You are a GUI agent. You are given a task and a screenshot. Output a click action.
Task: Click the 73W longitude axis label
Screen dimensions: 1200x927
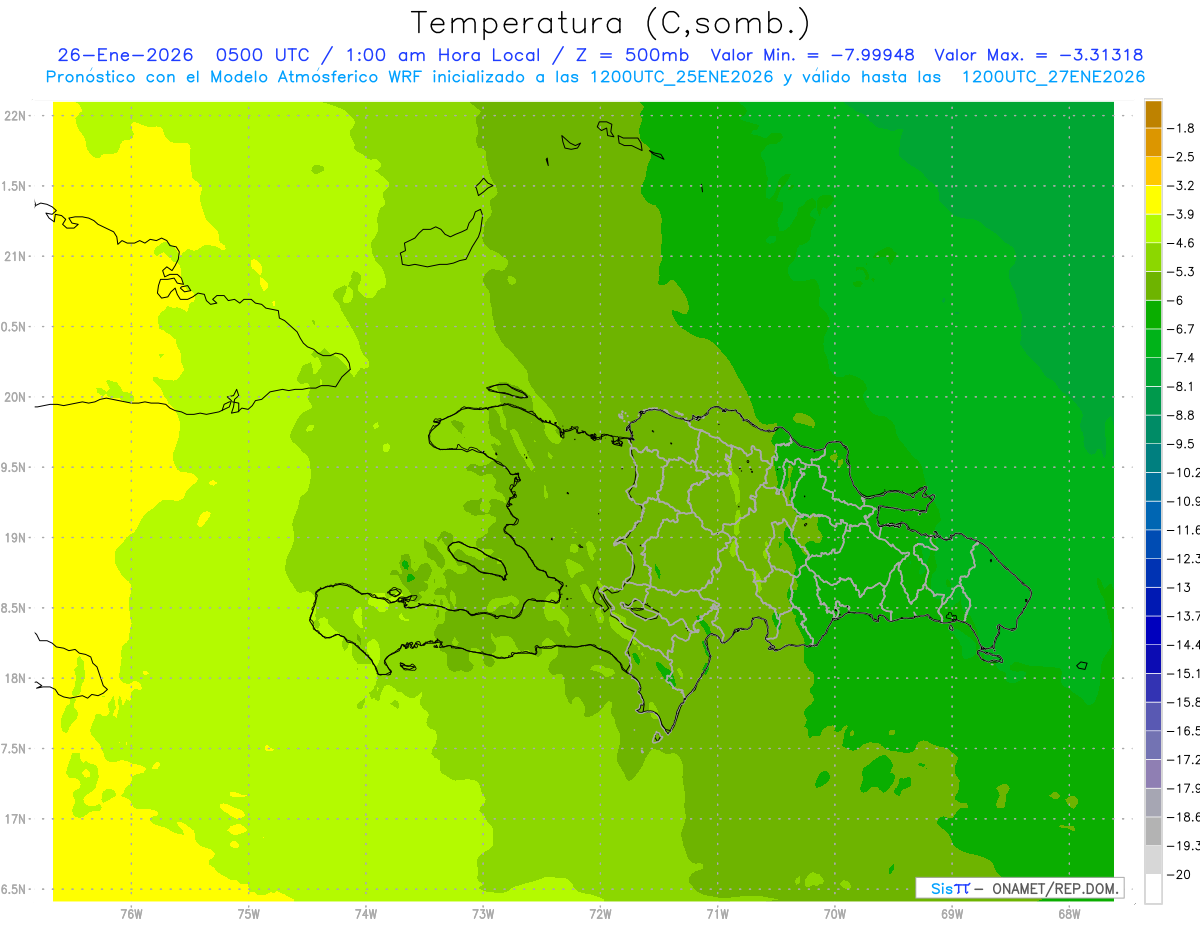point(483,913)
